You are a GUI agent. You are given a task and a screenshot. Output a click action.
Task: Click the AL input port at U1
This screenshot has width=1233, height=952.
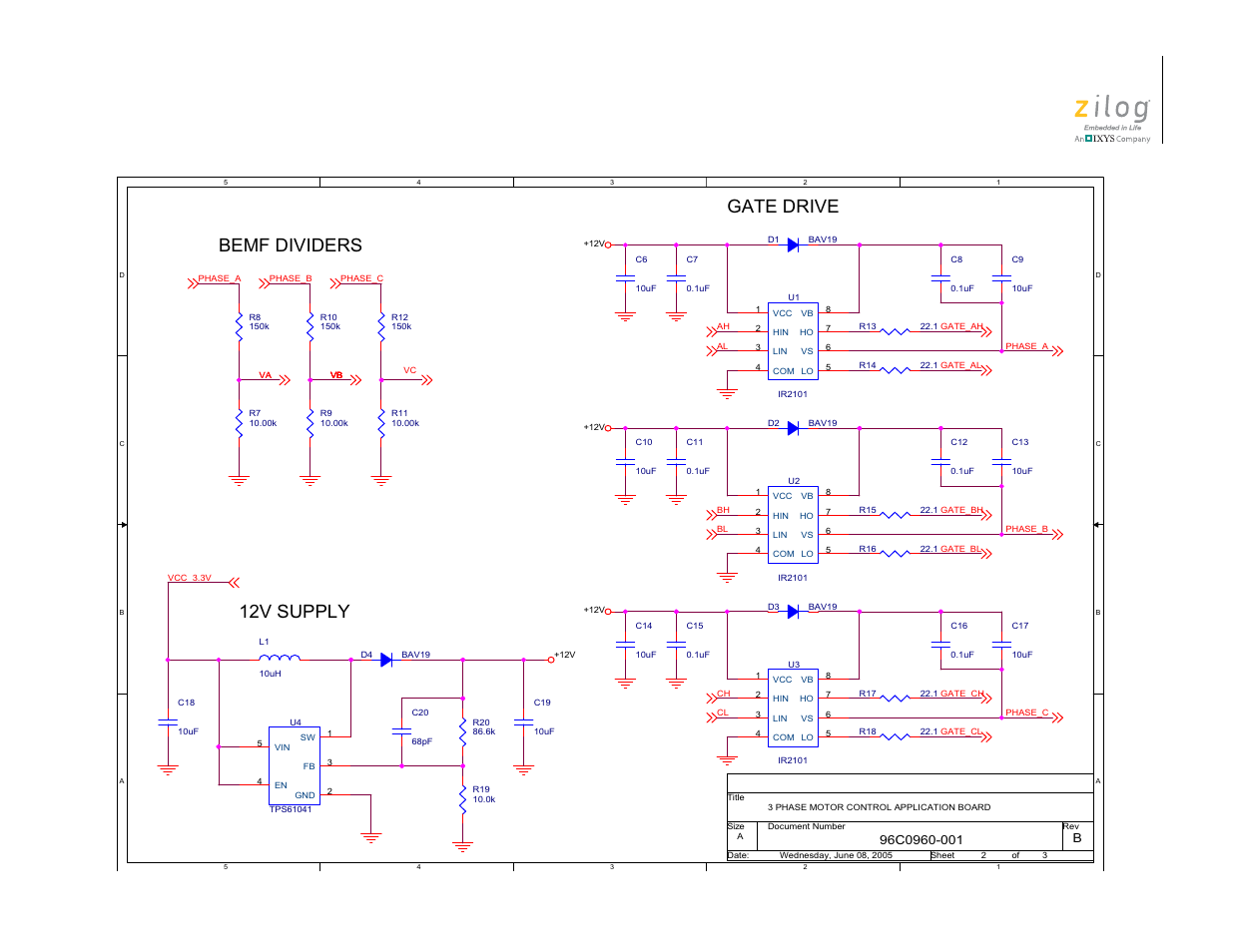(719, 348)
